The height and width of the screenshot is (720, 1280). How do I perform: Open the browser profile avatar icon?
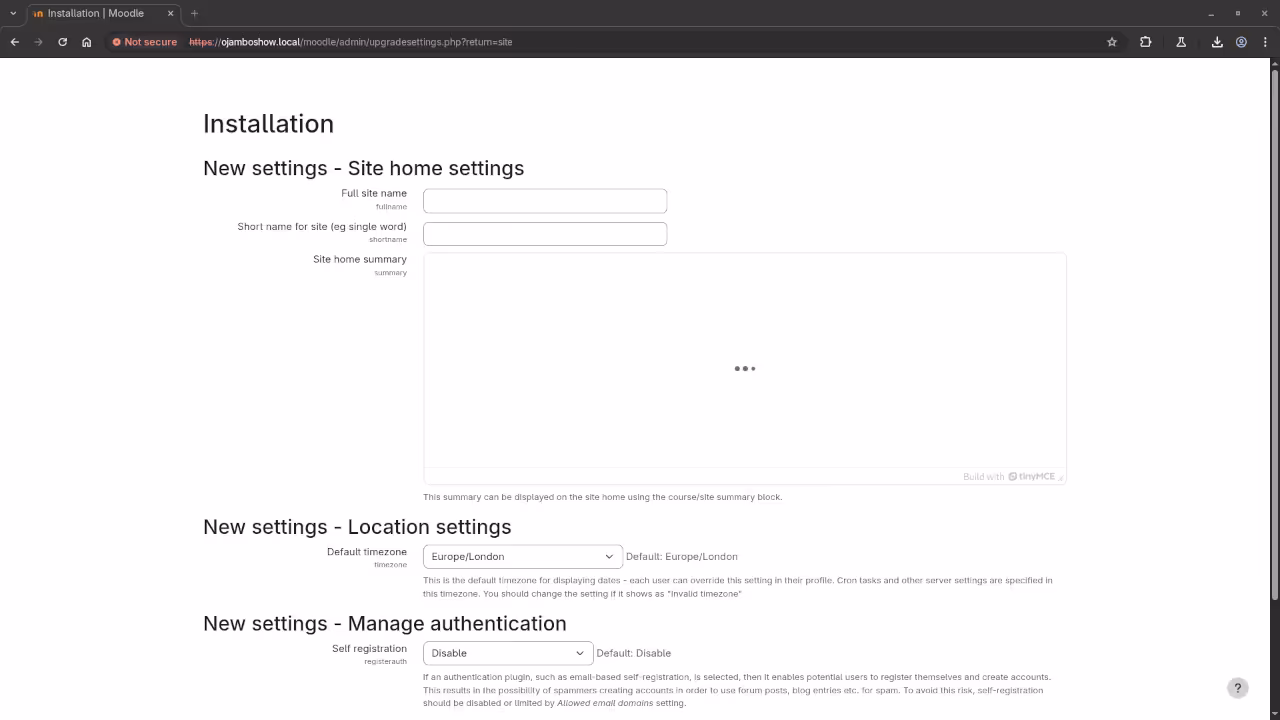coord(1241,42)
